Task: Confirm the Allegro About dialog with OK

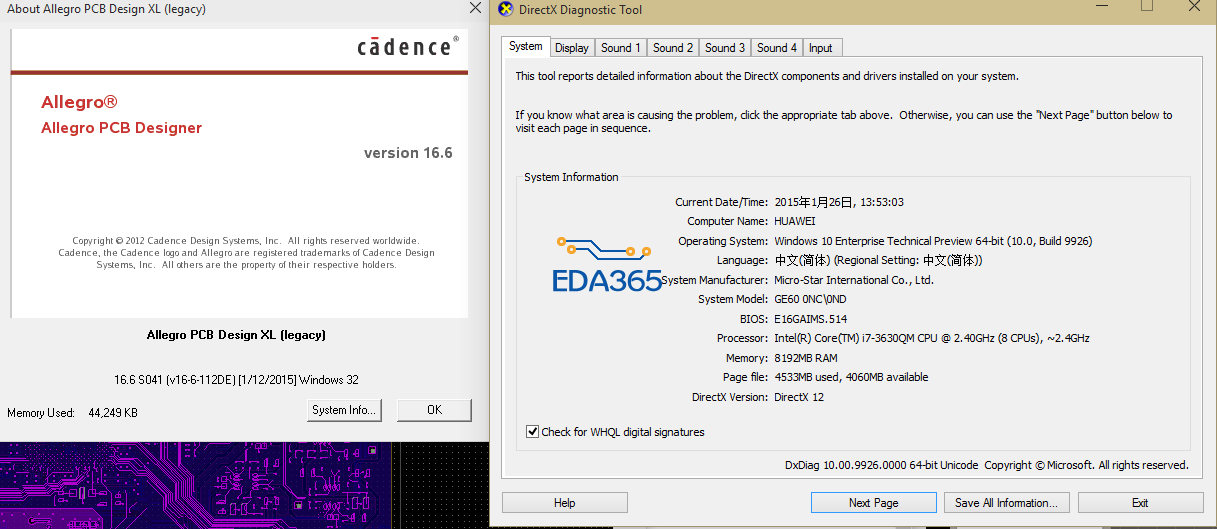Action: [x=434, y=410]
